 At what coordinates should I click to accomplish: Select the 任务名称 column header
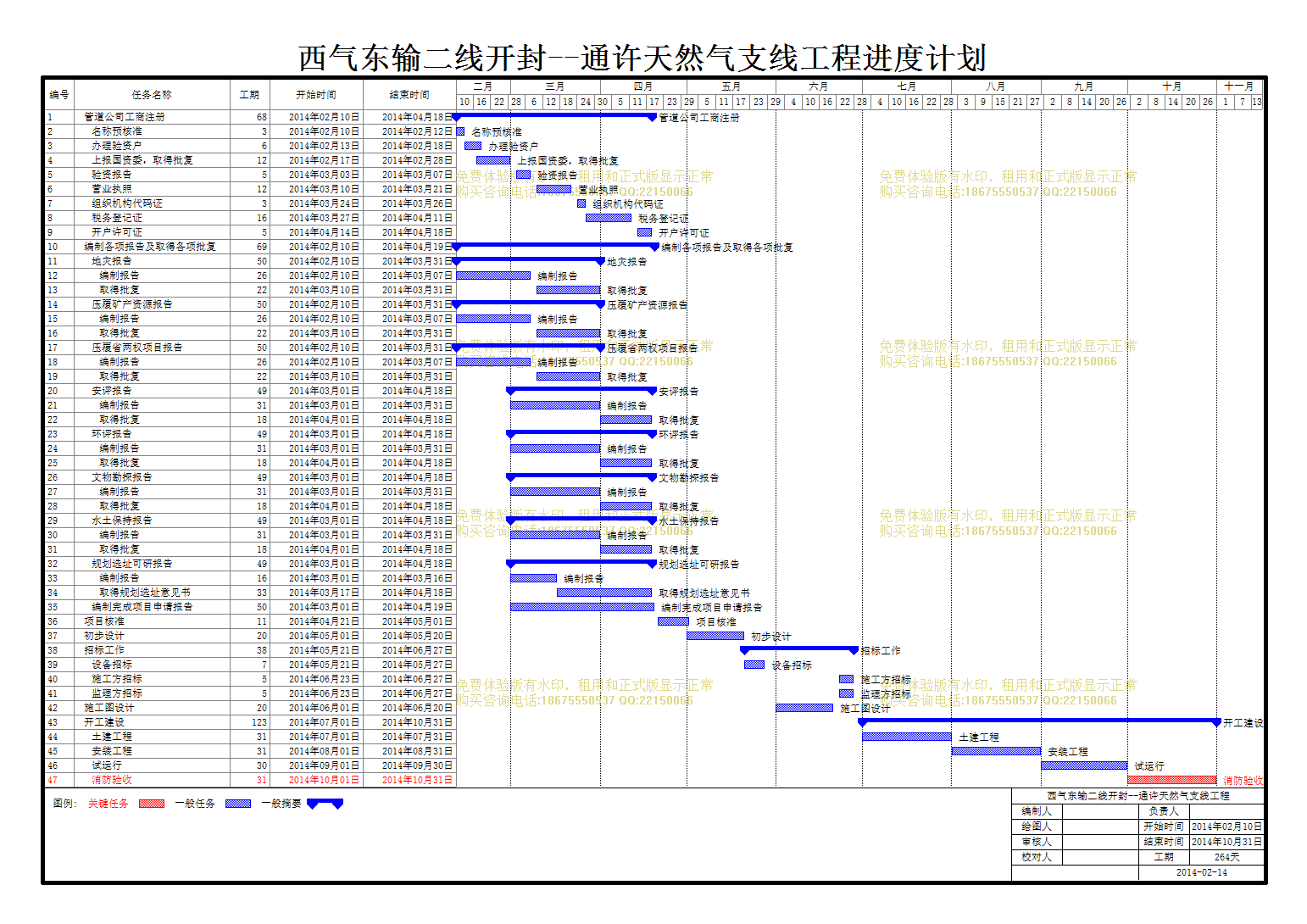tap(152, 94)
